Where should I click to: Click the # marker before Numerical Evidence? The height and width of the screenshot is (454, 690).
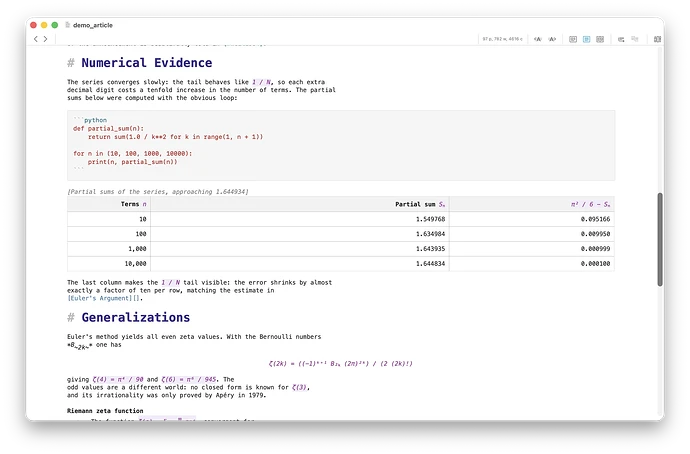click(71, 63)
